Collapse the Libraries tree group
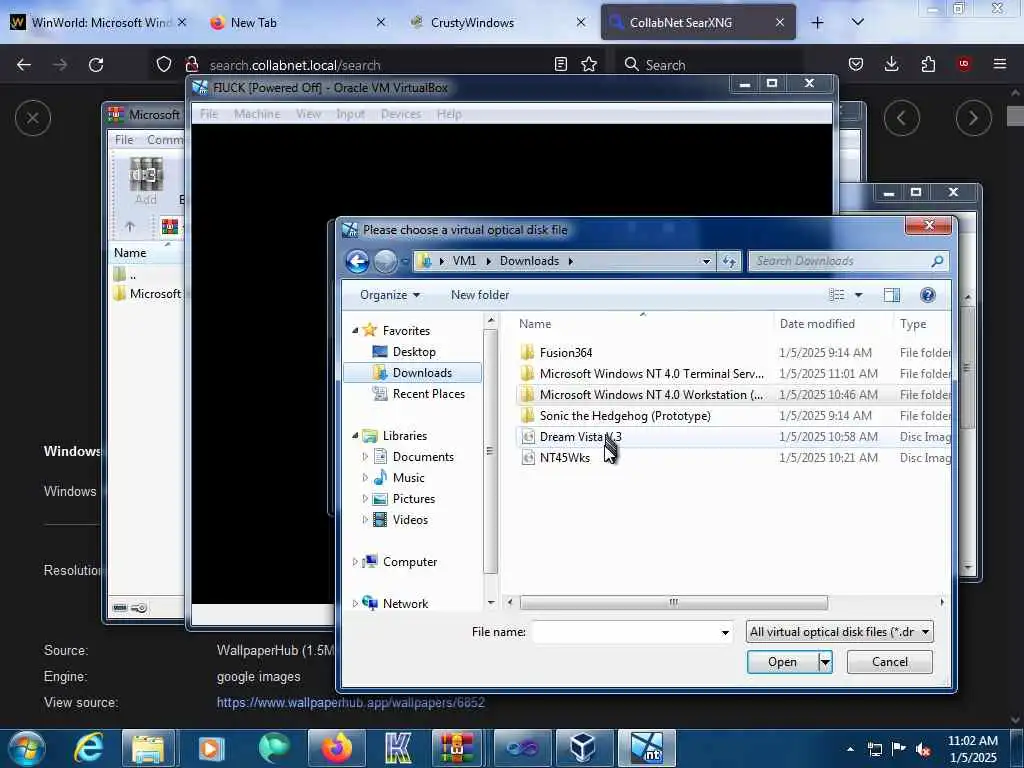The height and width of the screenshot is (768, 1024). (x=355, y=436)
